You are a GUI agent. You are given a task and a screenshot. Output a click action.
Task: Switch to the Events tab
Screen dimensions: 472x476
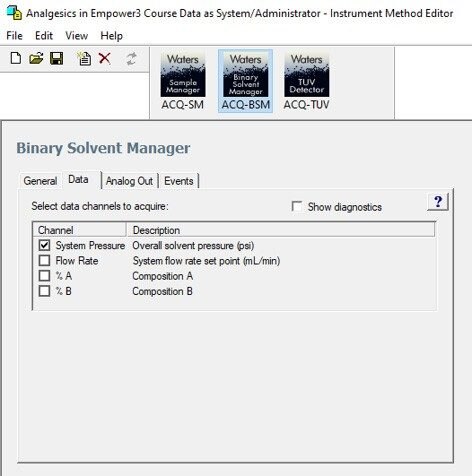[x=179, y=181]
